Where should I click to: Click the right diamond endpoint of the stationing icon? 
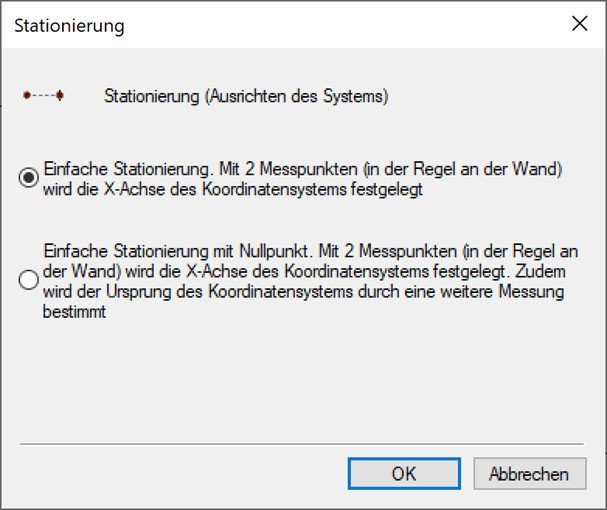60,96
